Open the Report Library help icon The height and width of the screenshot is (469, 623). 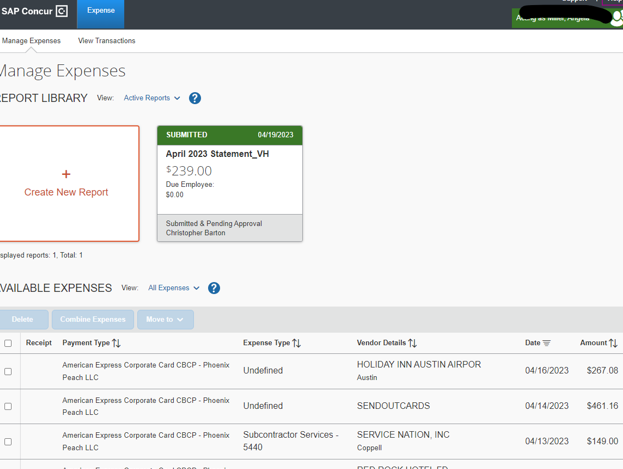pos(195,98)
